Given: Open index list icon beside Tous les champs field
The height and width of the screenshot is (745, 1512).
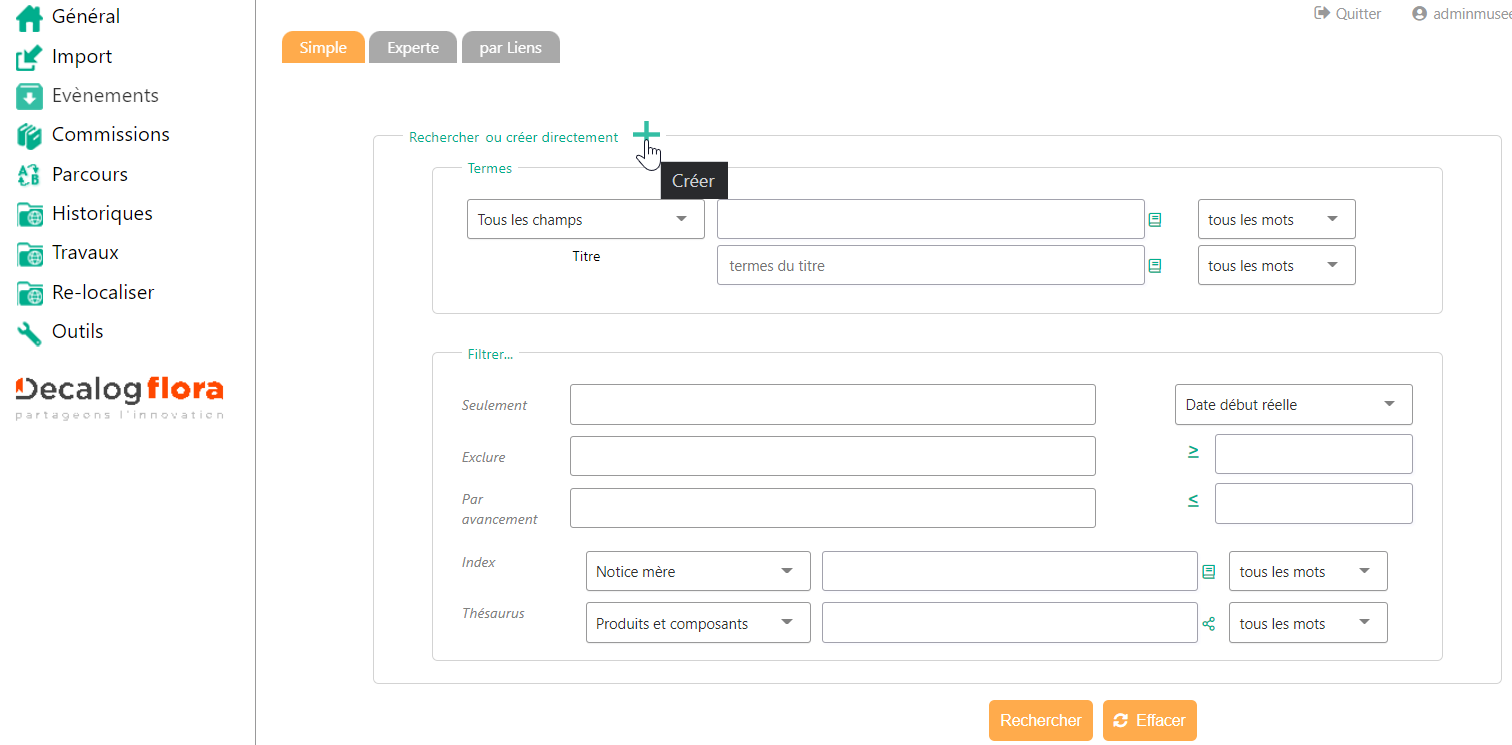Looking at the screenshot, I should point(1155,220).
